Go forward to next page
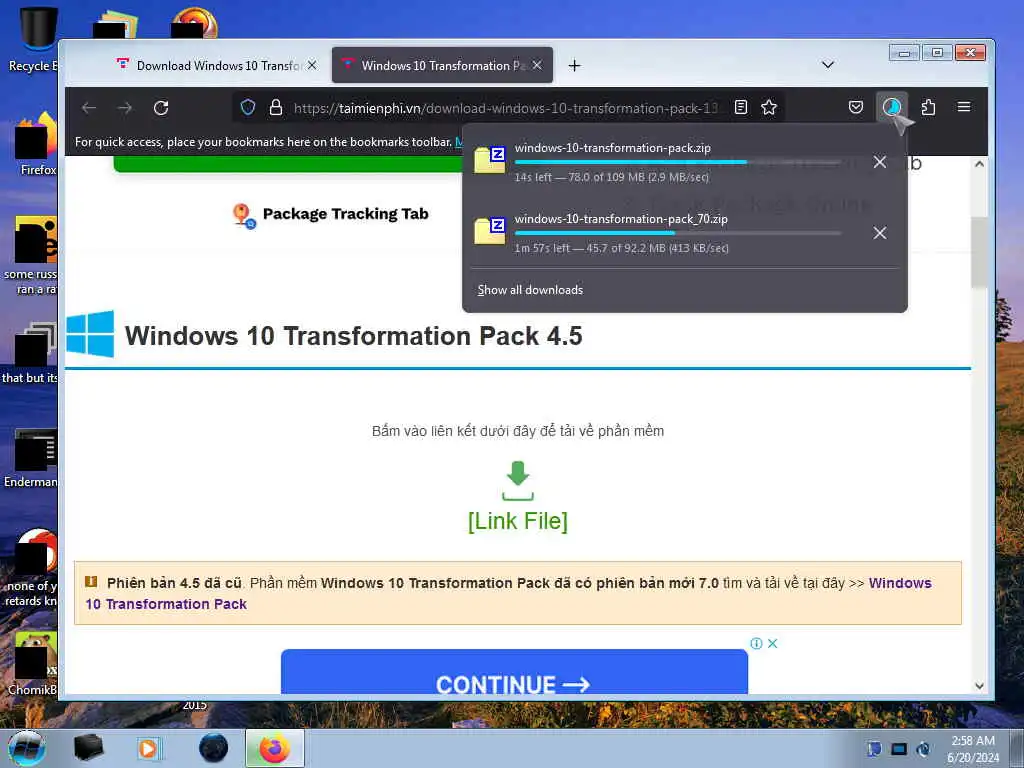The height and width of the screenshot is (768, 1024). pyautogui.click(x=125, y=108)
